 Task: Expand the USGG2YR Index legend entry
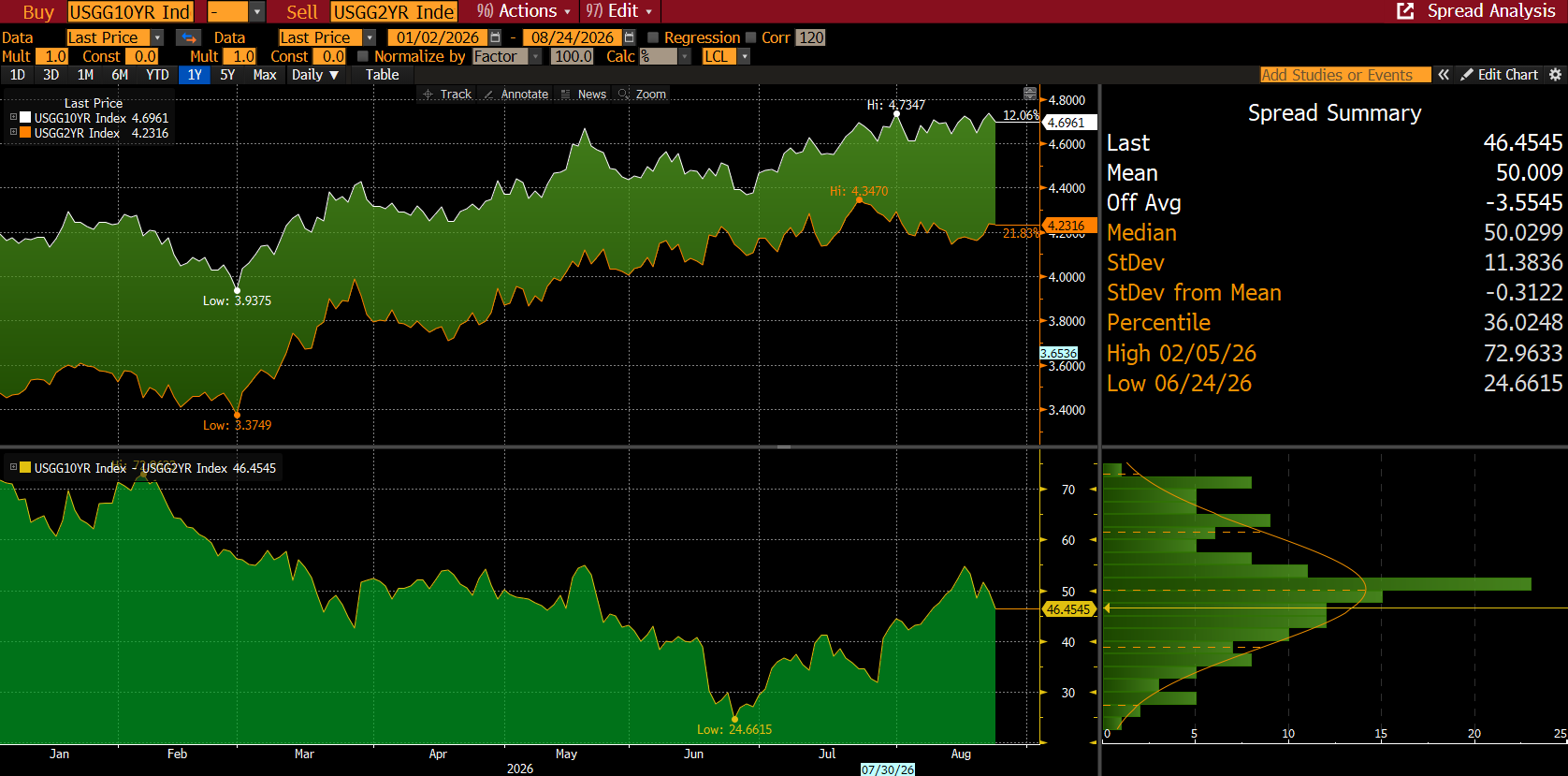[x=13, y=133]
